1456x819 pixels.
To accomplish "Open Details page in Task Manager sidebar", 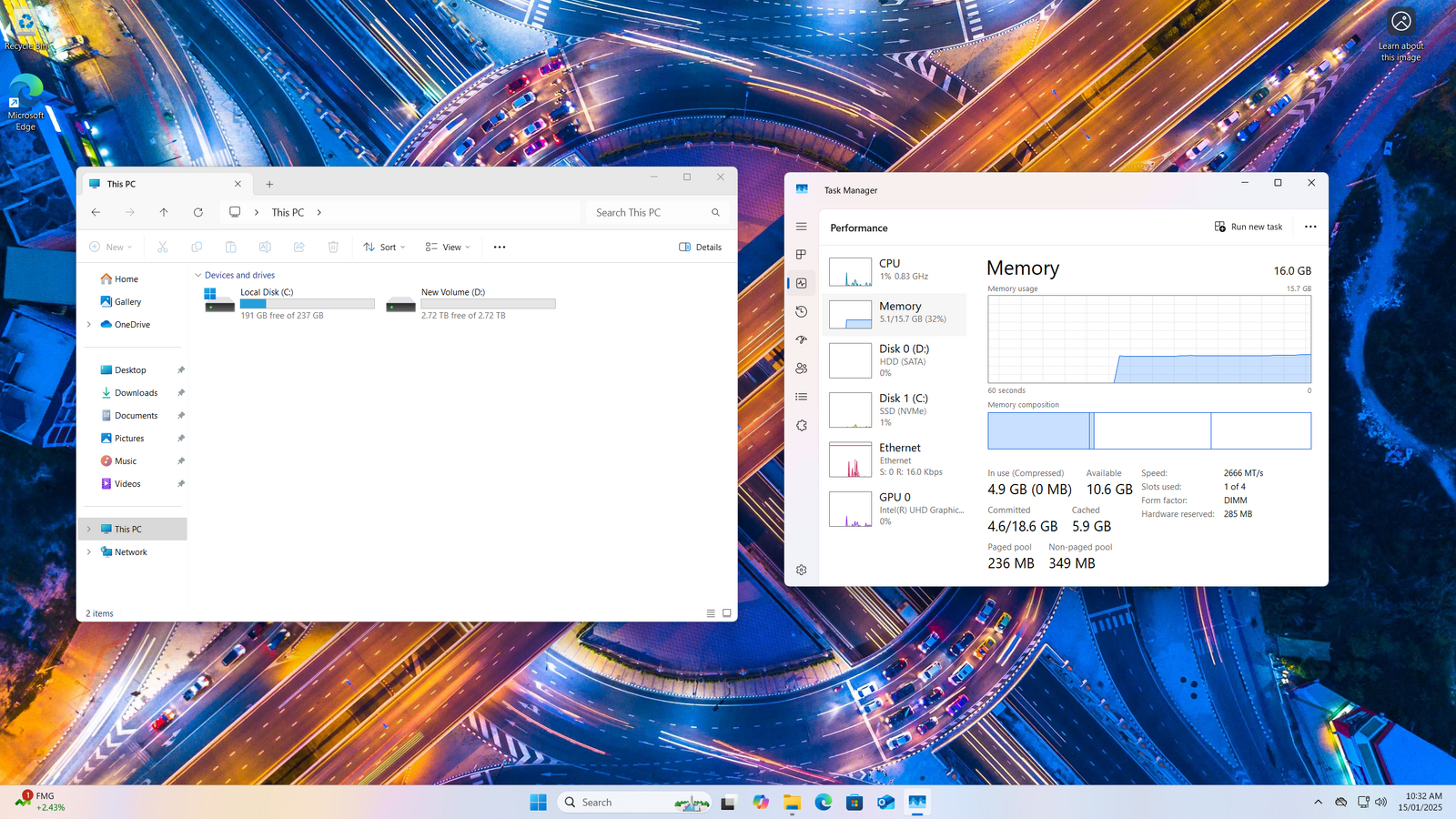I will click(801, 397).
